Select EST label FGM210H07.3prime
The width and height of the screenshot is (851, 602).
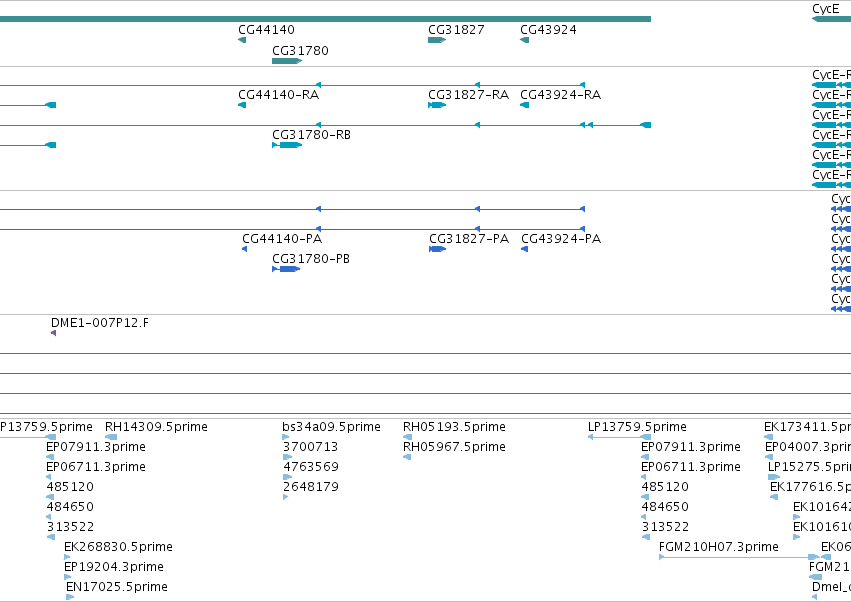coord(719,547)
